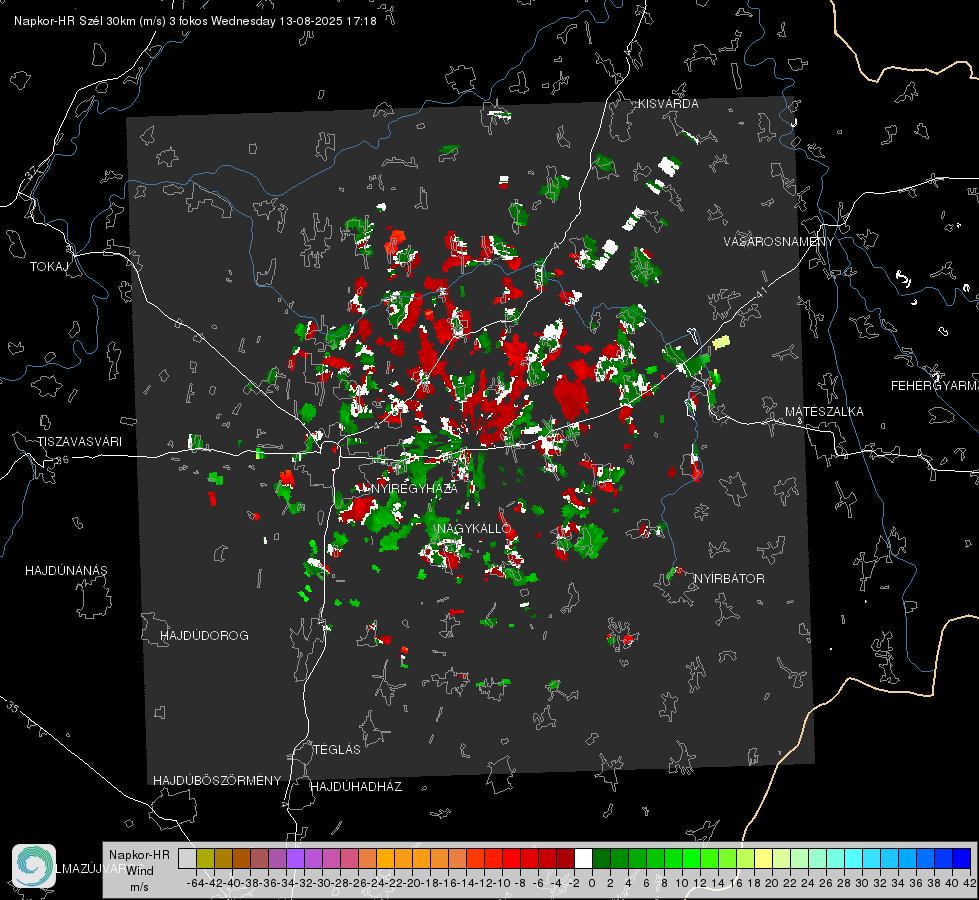Image resolution: width=979 pixels, height=900 pixels.
Task: Select the HAJDÚBÖSZÖRMÉNY town label
Action: coord(217,781)
